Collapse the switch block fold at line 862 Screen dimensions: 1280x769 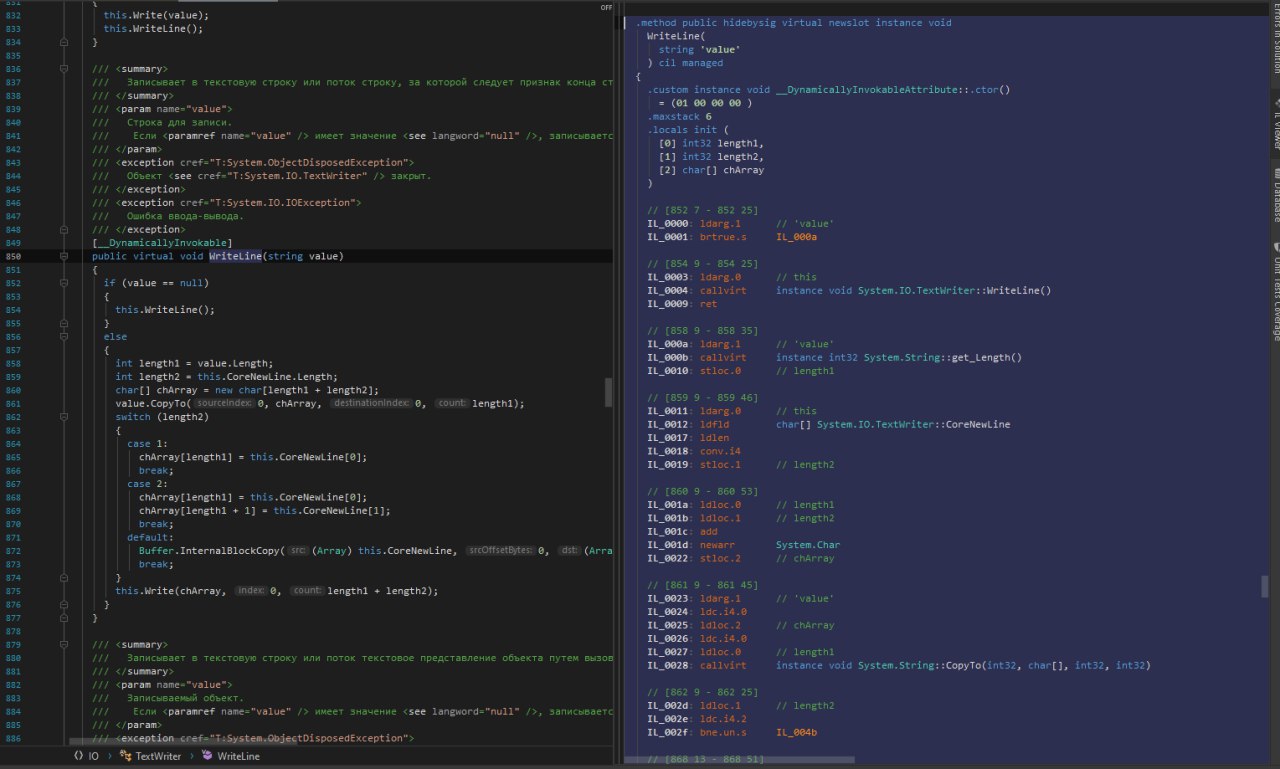[65, 417]
